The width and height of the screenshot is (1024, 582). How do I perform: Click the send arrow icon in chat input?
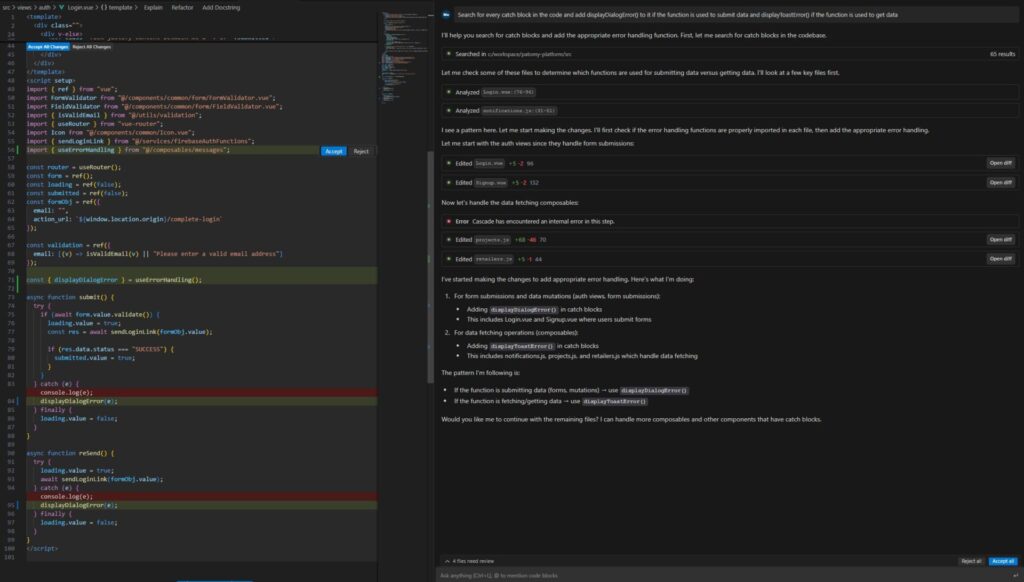pos(1015,575)
